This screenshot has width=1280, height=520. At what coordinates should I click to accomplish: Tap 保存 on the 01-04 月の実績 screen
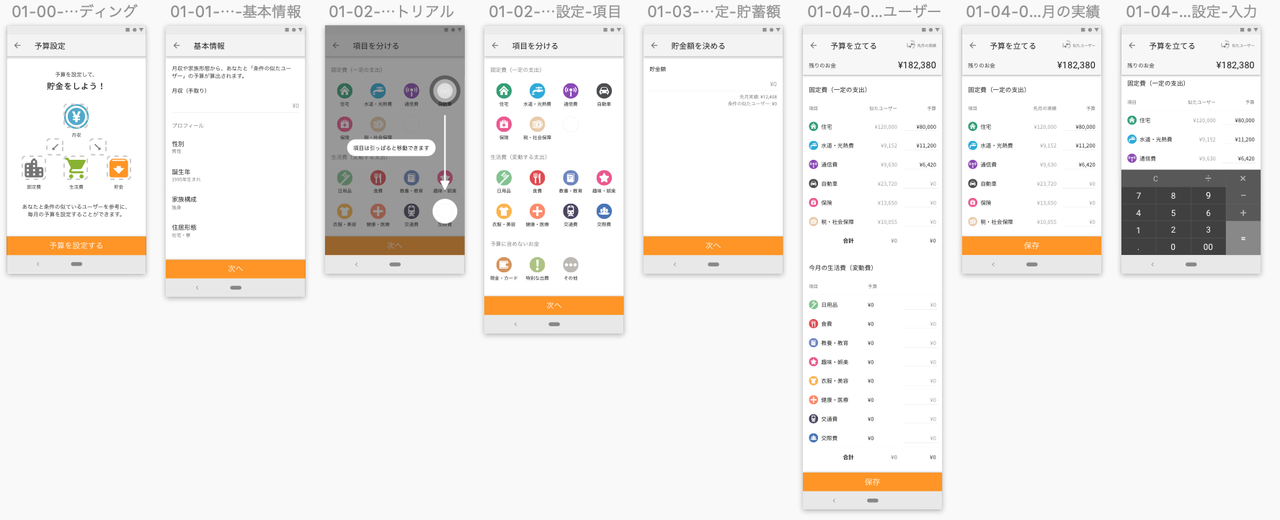1031,245
